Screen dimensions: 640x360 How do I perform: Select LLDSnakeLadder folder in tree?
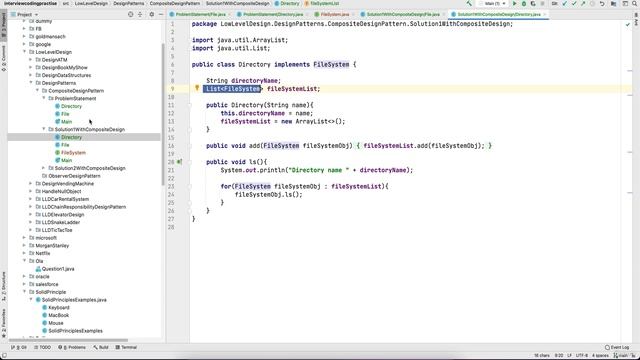(60, 222)
